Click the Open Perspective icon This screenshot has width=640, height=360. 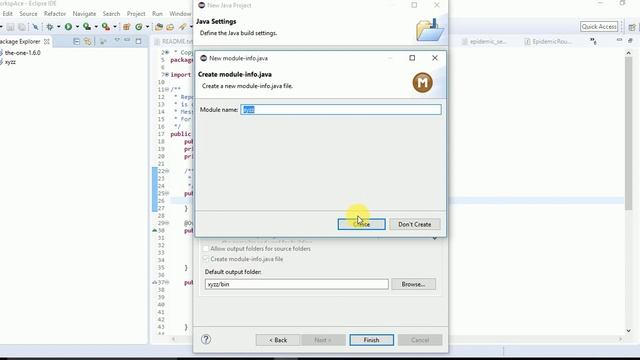click(x=632, y=27)
